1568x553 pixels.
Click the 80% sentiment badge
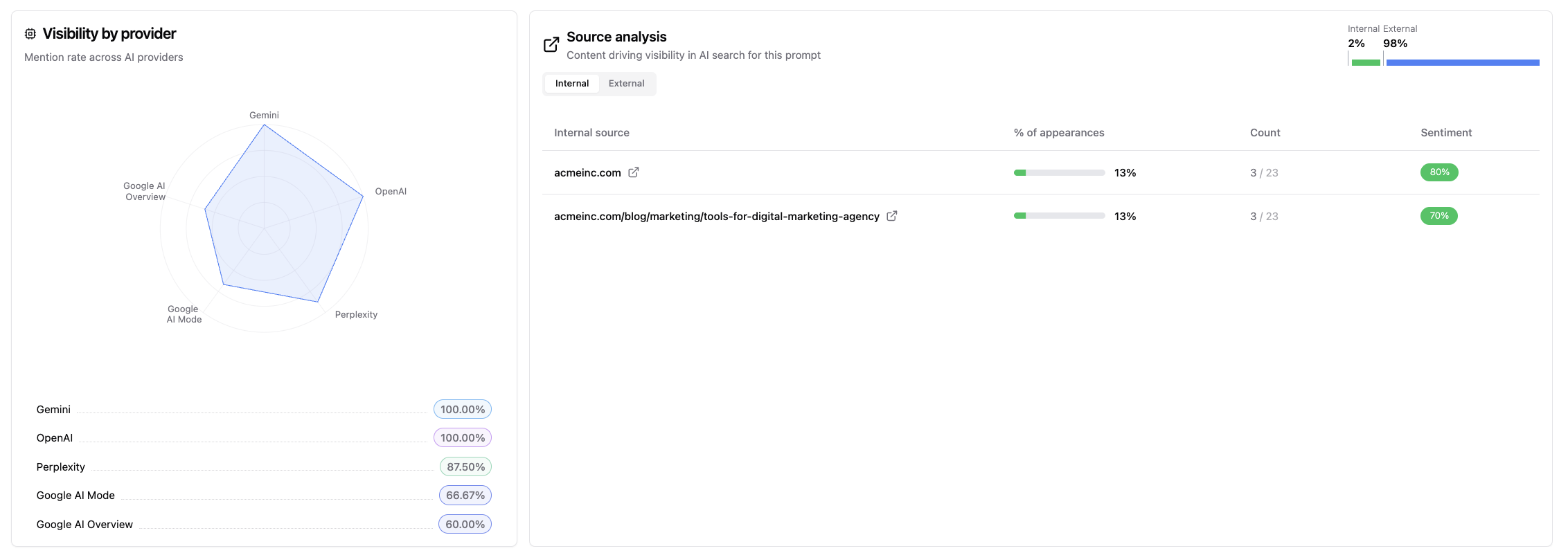click(x=1439, y=172)
